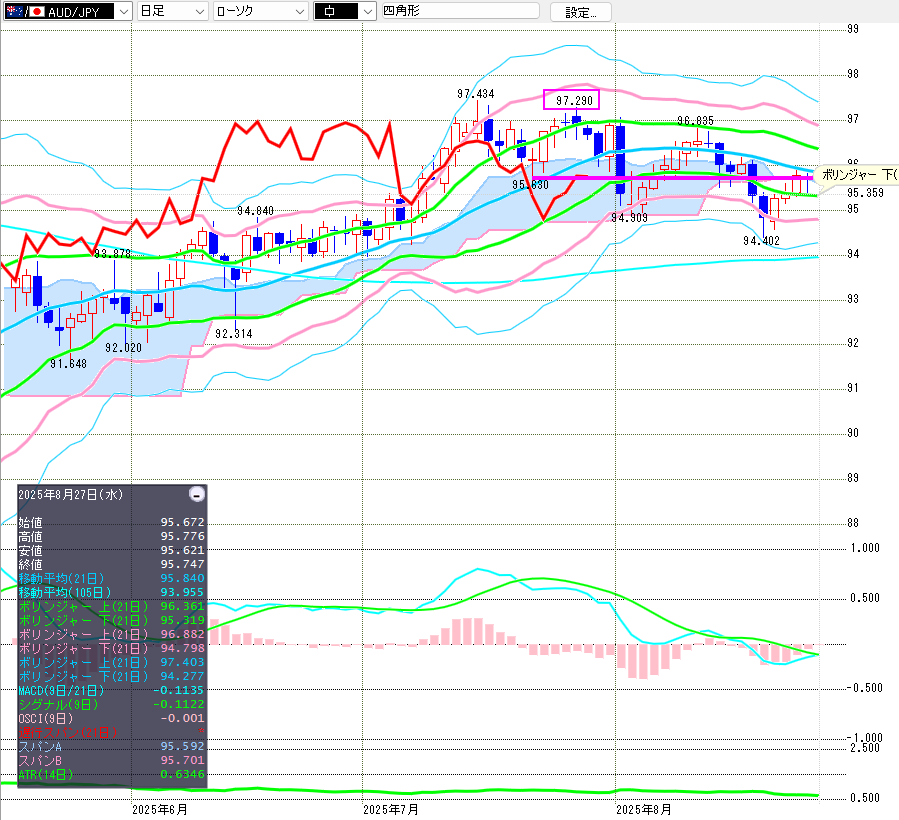
Task: Click the スパンB 95.701 row
Action: pos(111,760)
